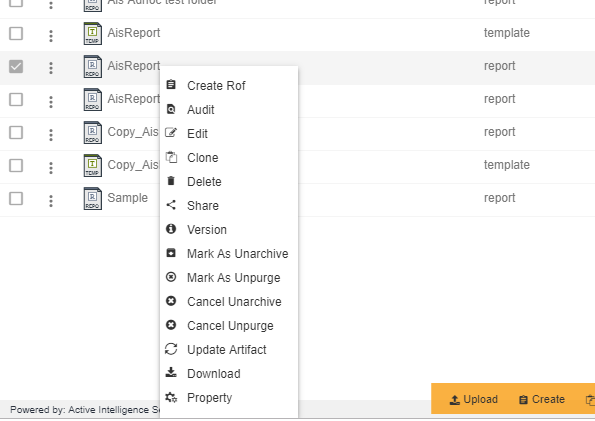Open the Copy_Ais report row name
The image size is (595, 421).
point(133,132)
